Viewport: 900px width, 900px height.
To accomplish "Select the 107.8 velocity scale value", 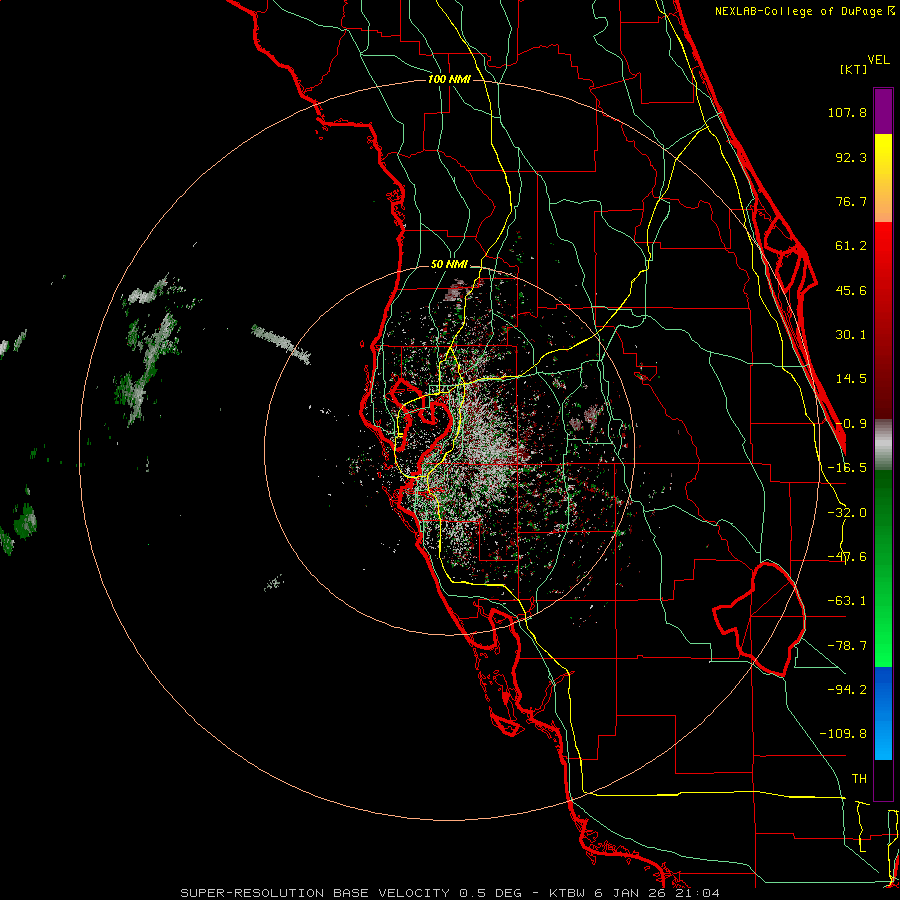I will (847, 112).
